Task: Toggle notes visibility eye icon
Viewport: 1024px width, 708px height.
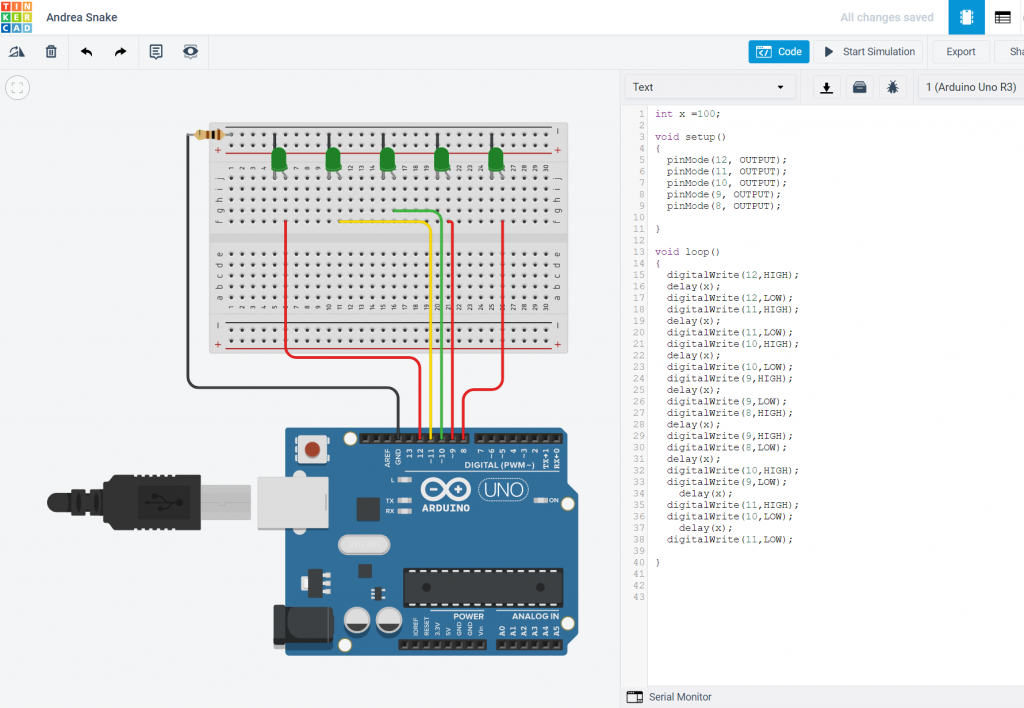Action: (190, 52)
